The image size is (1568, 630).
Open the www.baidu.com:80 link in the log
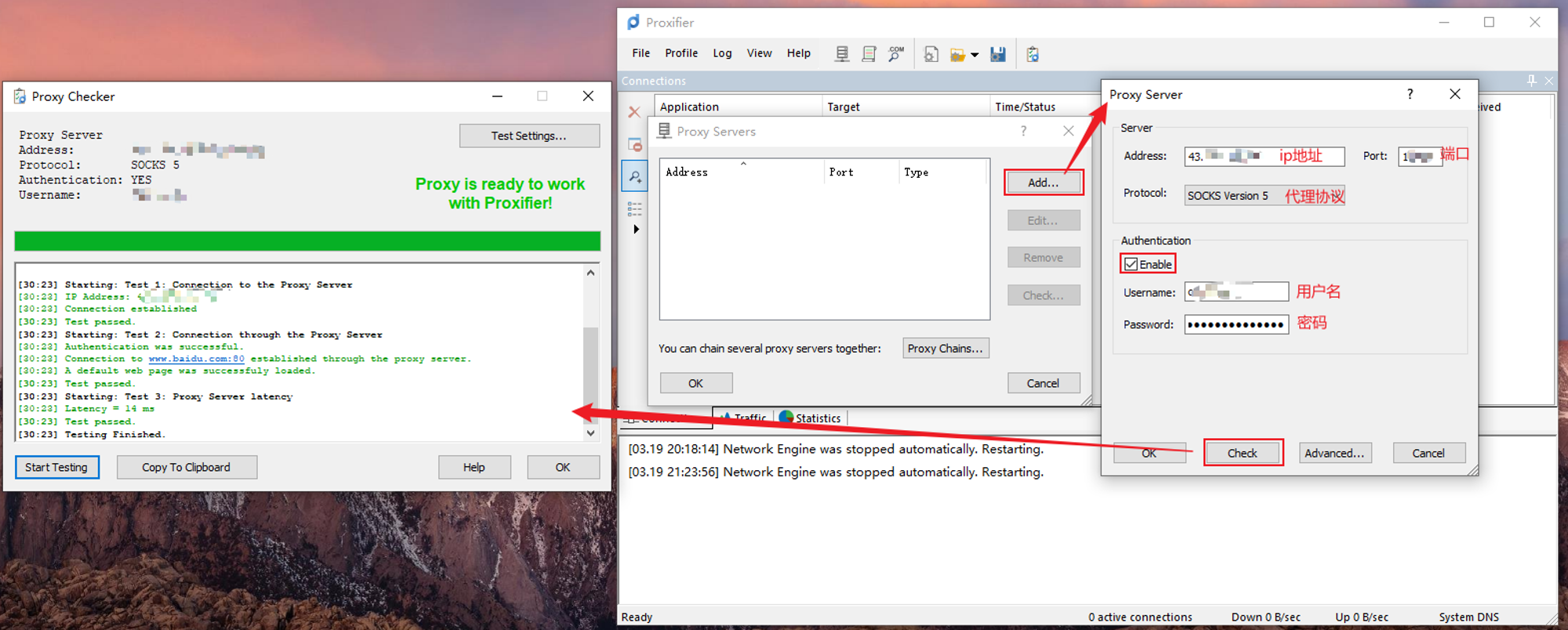click(197, 359)
